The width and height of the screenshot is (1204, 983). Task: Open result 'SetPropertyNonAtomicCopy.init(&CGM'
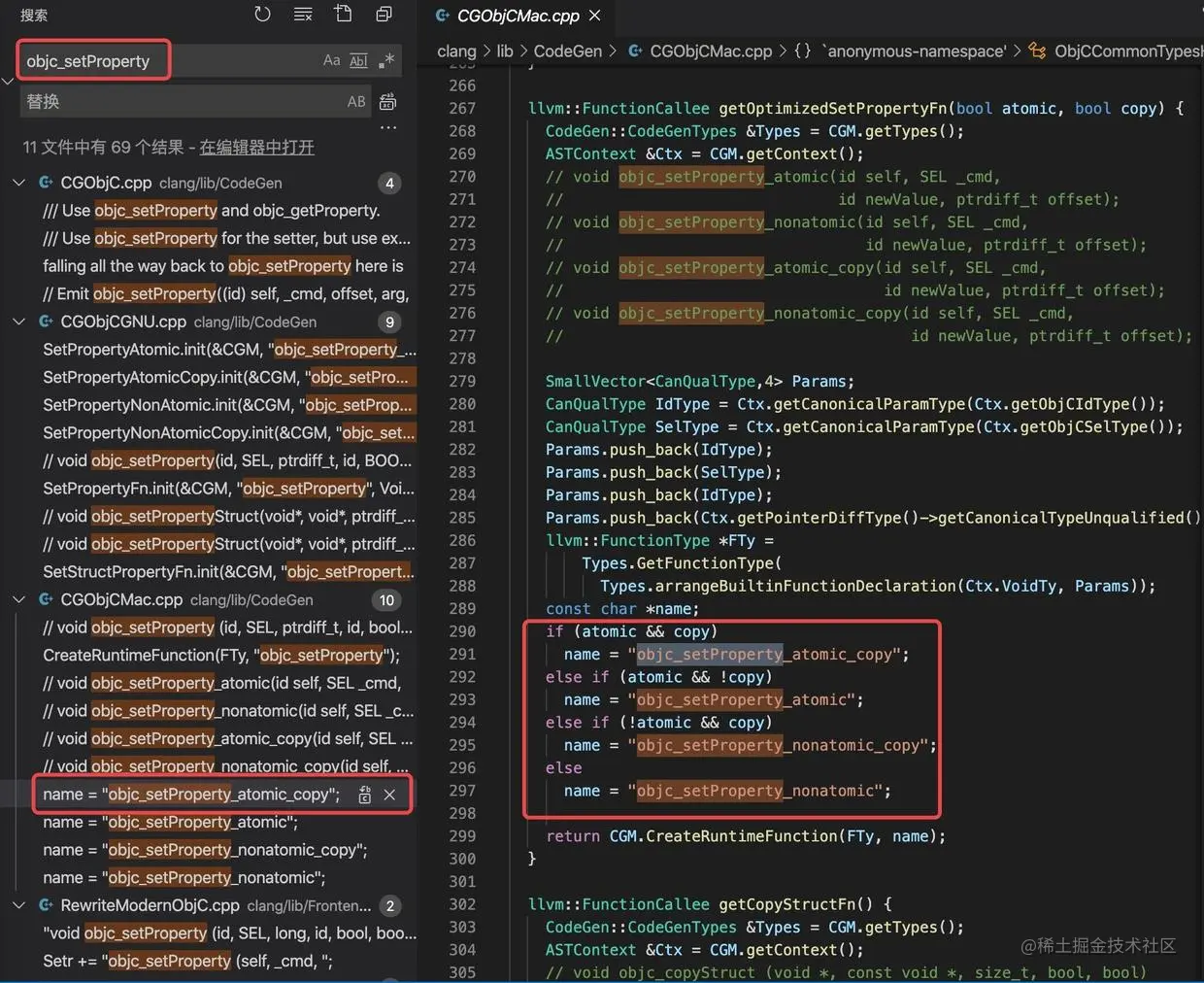[x=229, y=433]
